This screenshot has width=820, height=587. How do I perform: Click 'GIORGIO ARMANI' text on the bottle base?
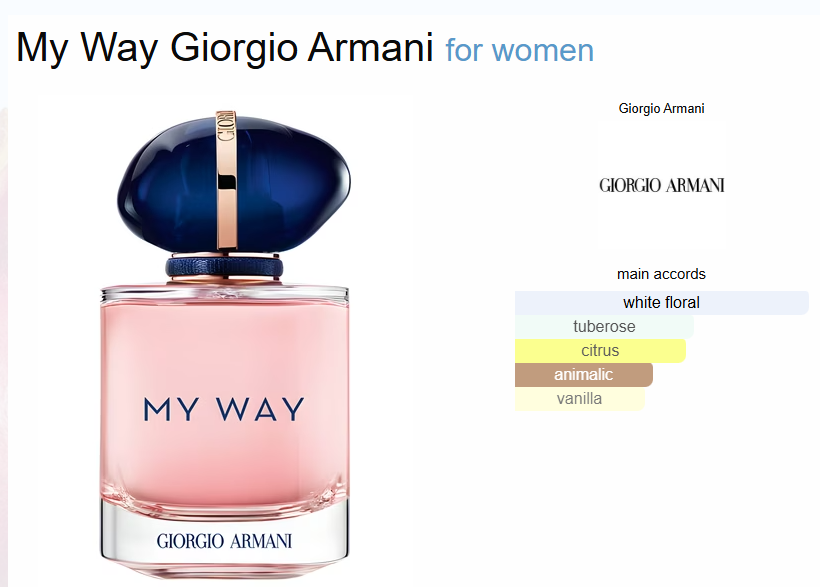tap(224, 541)
